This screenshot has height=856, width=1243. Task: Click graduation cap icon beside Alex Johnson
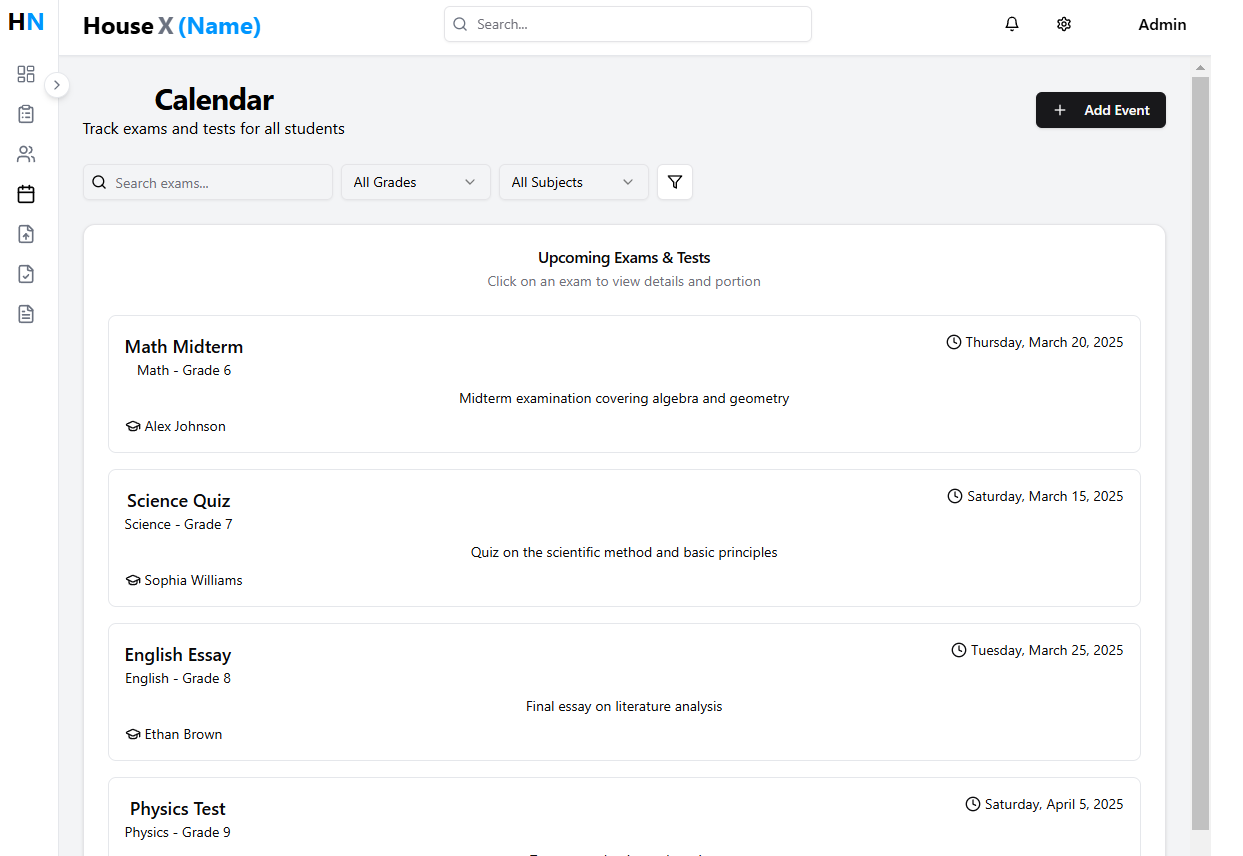click(x=133, y=426)
